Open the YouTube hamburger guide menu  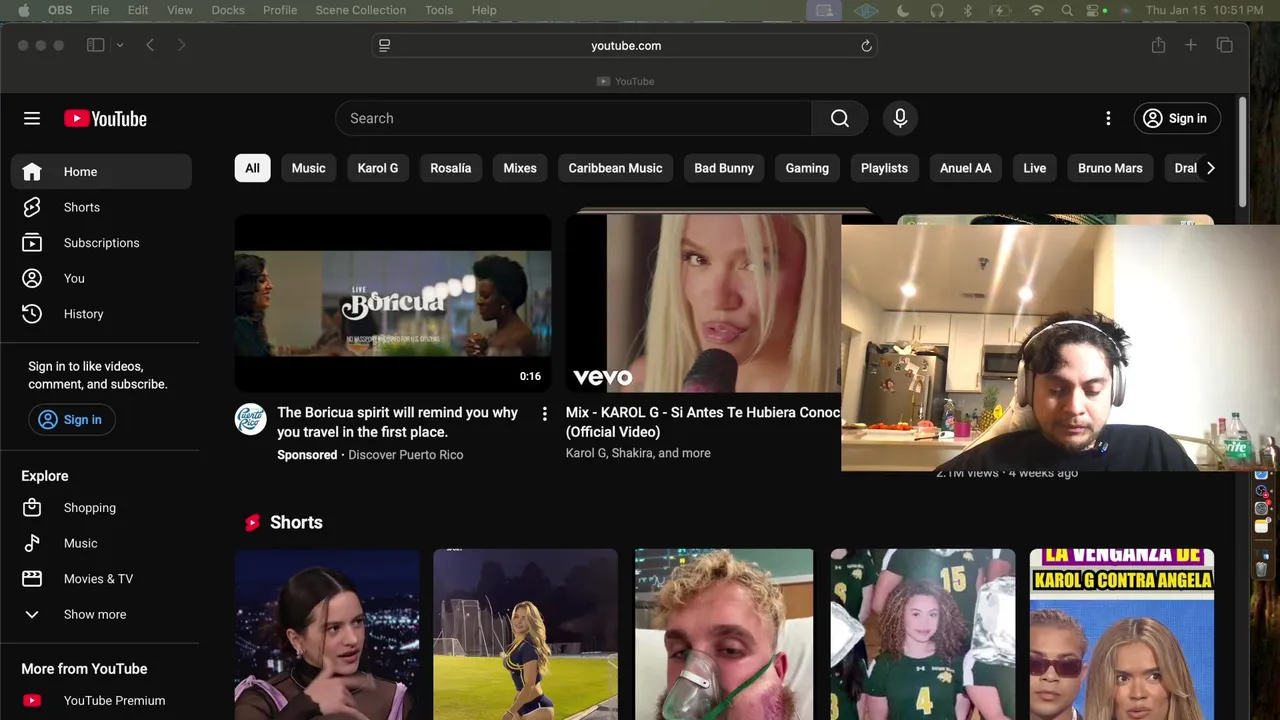32,118
